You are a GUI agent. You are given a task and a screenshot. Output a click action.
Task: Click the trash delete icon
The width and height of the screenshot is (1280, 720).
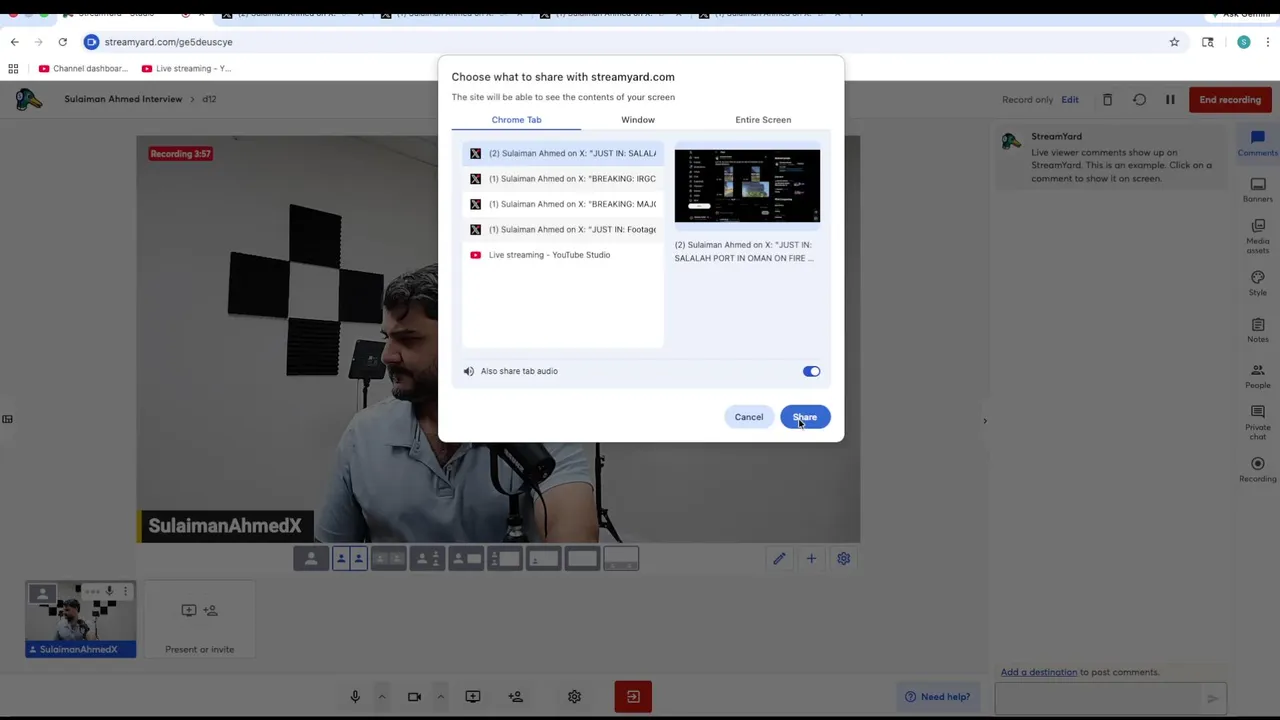click(x=1107, y=100)
